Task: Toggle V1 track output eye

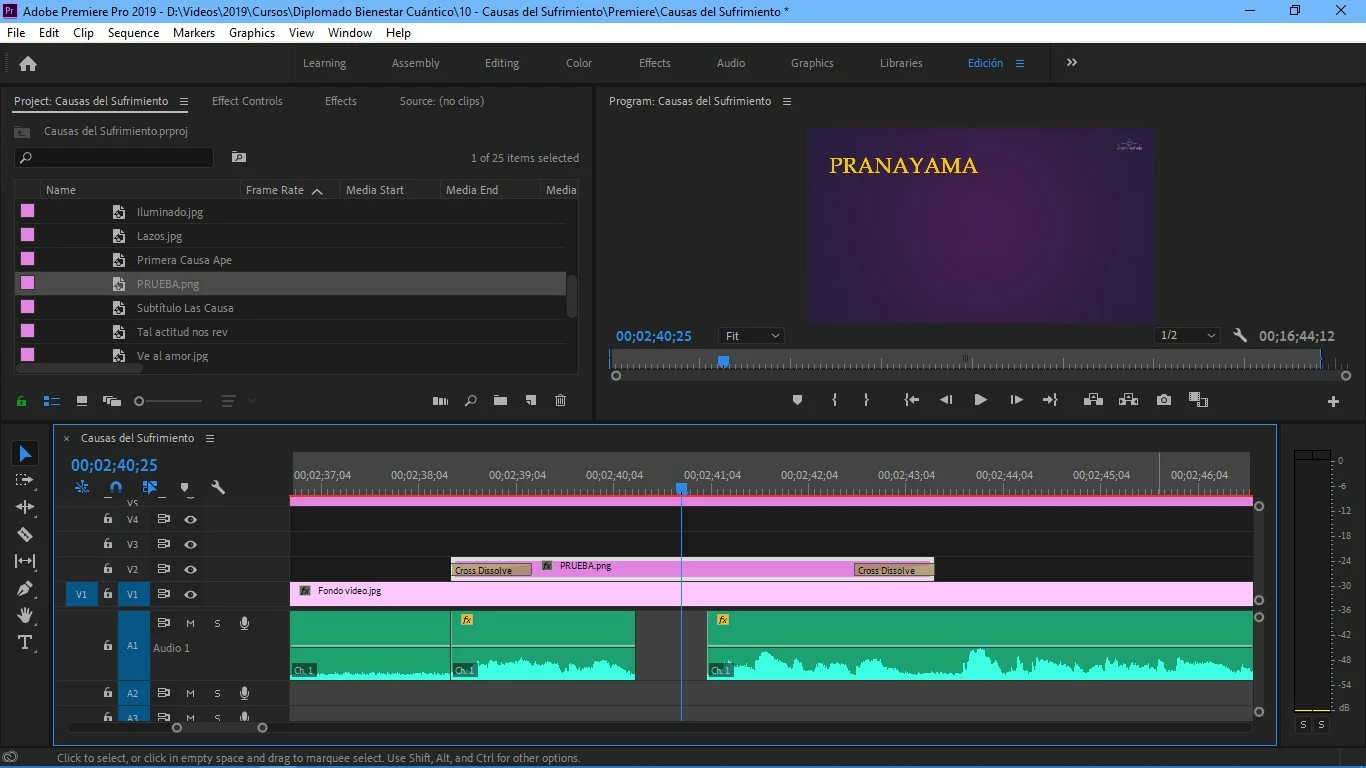Action: pos(190,595)
